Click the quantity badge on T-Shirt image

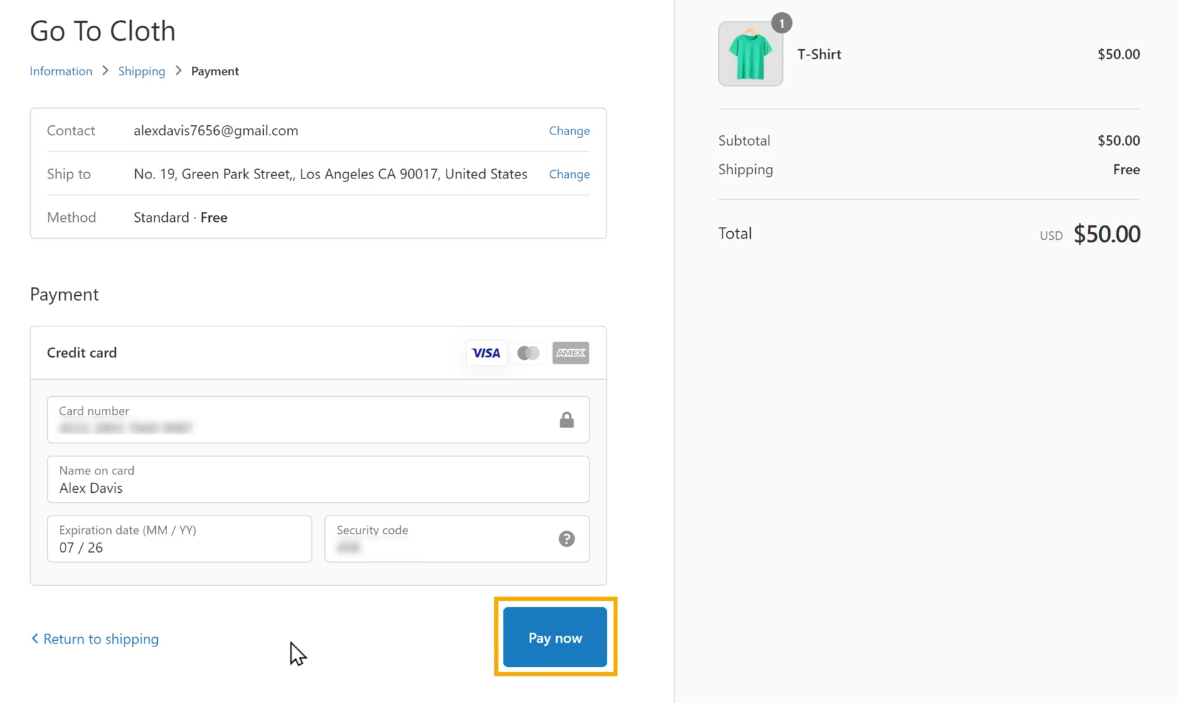click(x=781, y=23)
